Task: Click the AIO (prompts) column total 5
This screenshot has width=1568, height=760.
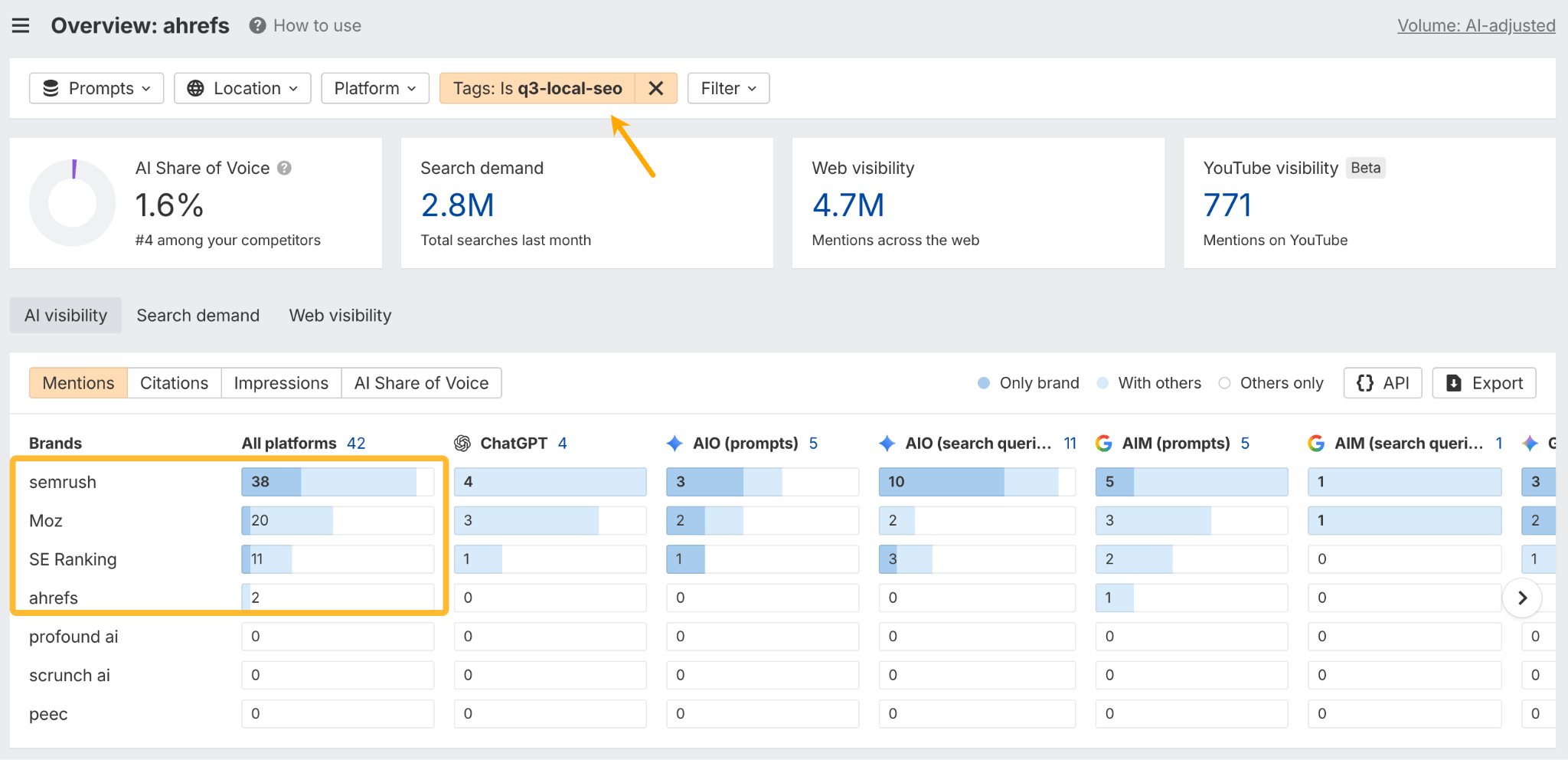Action: pyautogui.click(x=813, y=443)
